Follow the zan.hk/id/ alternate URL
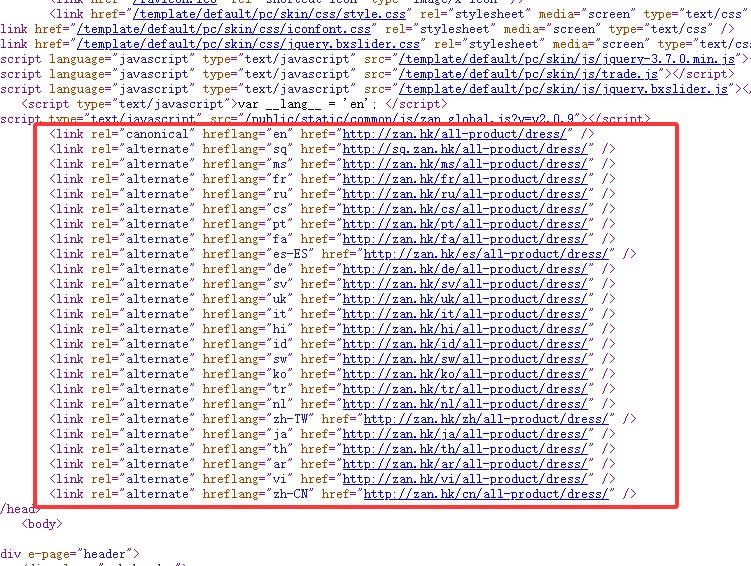This screenshot has width=751, height=566. [x=465, y=344]
